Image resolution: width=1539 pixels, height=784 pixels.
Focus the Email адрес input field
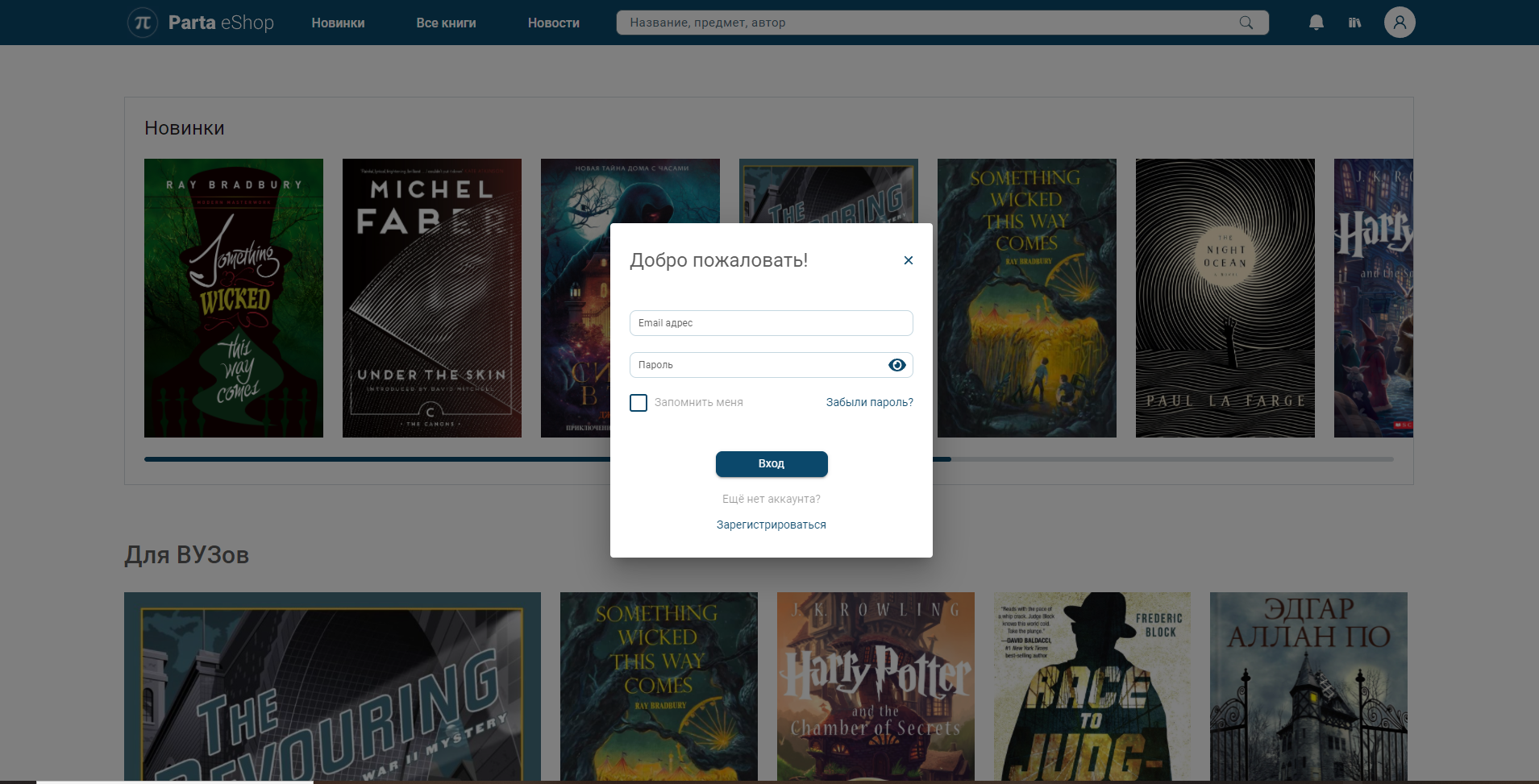pos(772,323)
